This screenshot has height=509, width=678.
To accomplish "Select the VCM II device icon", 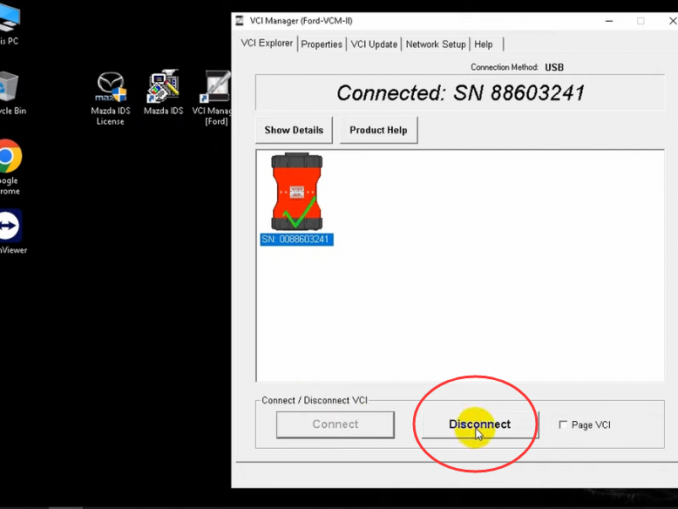I will click(x=297, y=191).
